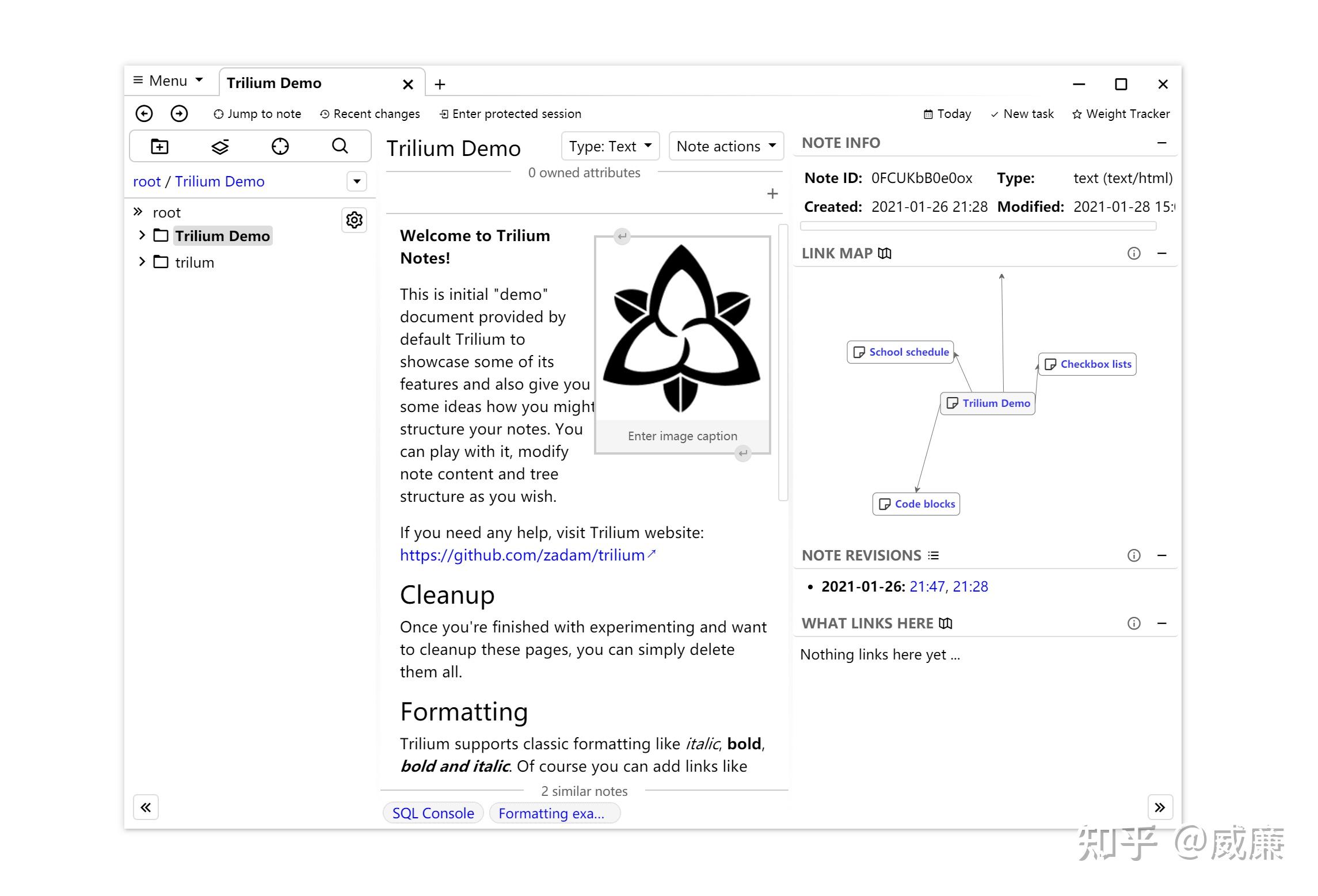The height and width of the screenshot is (896, 1318).
Task: Click root in breadcrumb path
Action: (x=147, y=181)
